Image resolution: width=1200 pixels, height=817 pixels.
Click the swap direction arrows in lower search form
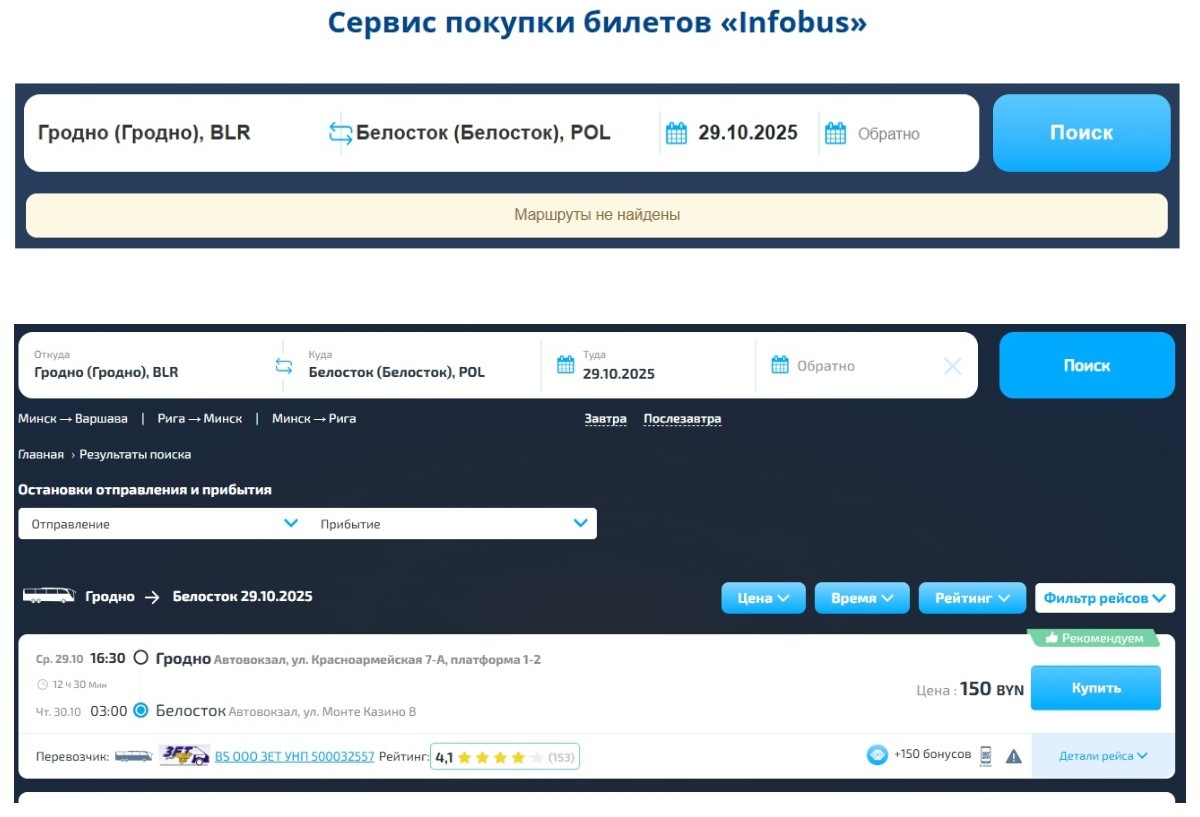coord(284,366)
